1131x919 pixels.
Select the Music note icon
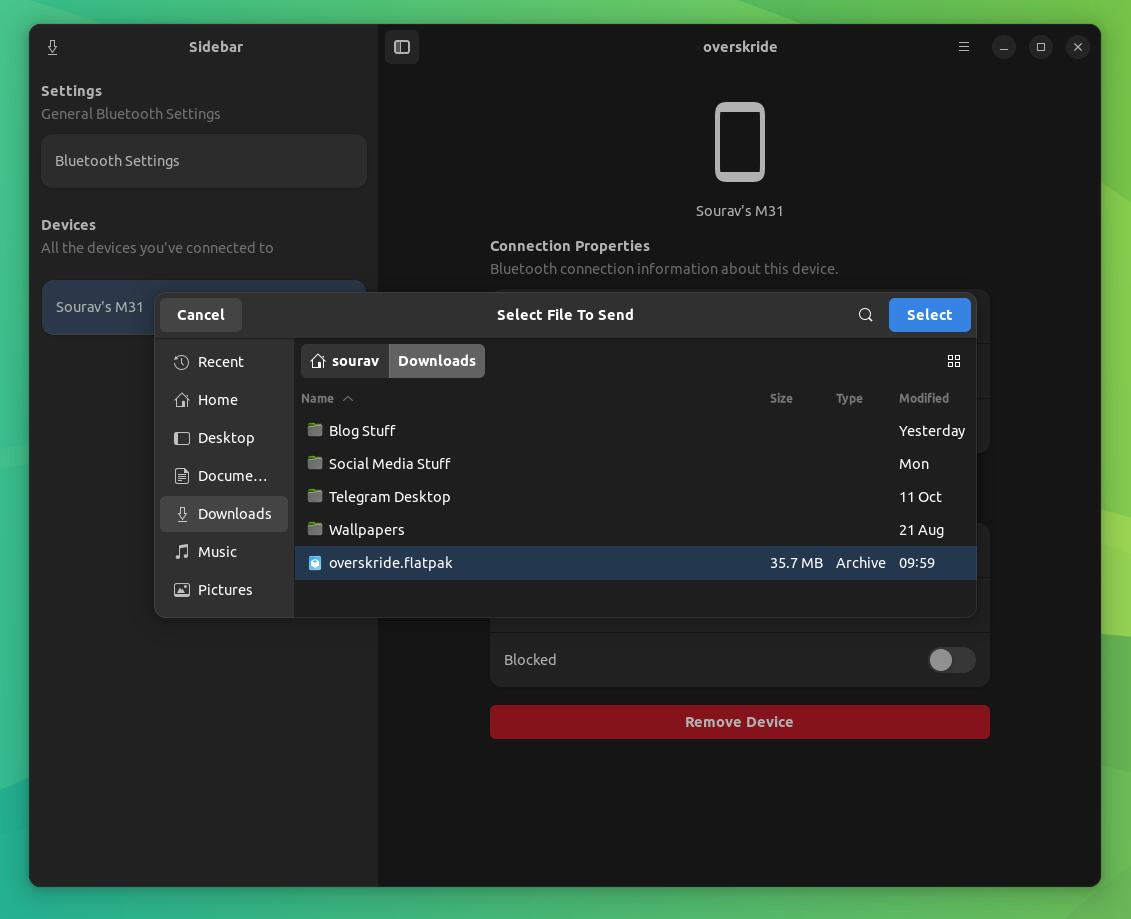(x=181, y=552)
